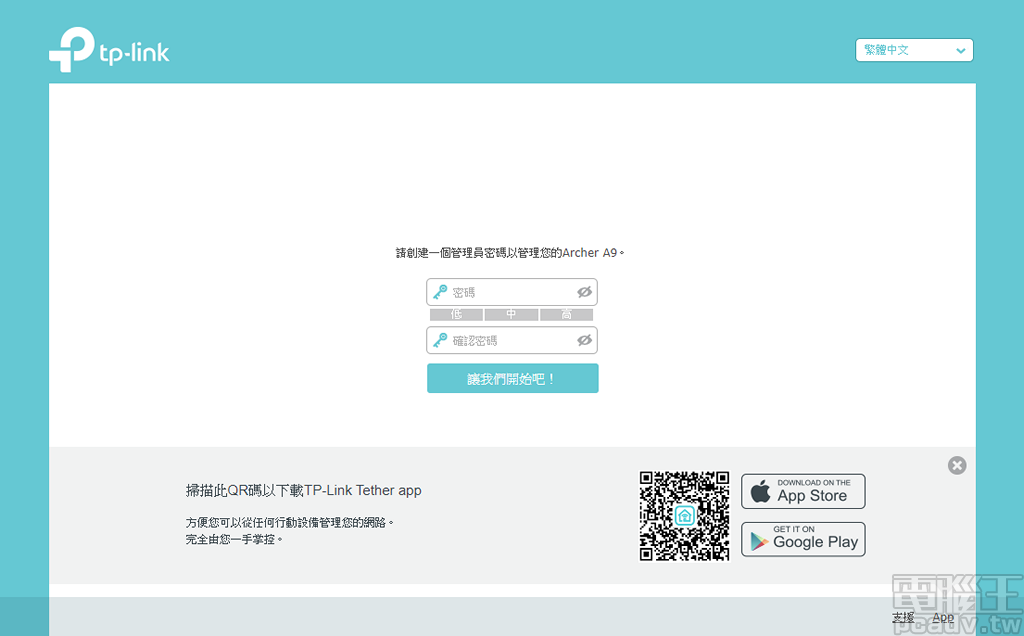Click the 掃描此QR碼以下載TP-Link Tether app text
Viewport: 1024px width, 636px height.
[x=304, y=490]
